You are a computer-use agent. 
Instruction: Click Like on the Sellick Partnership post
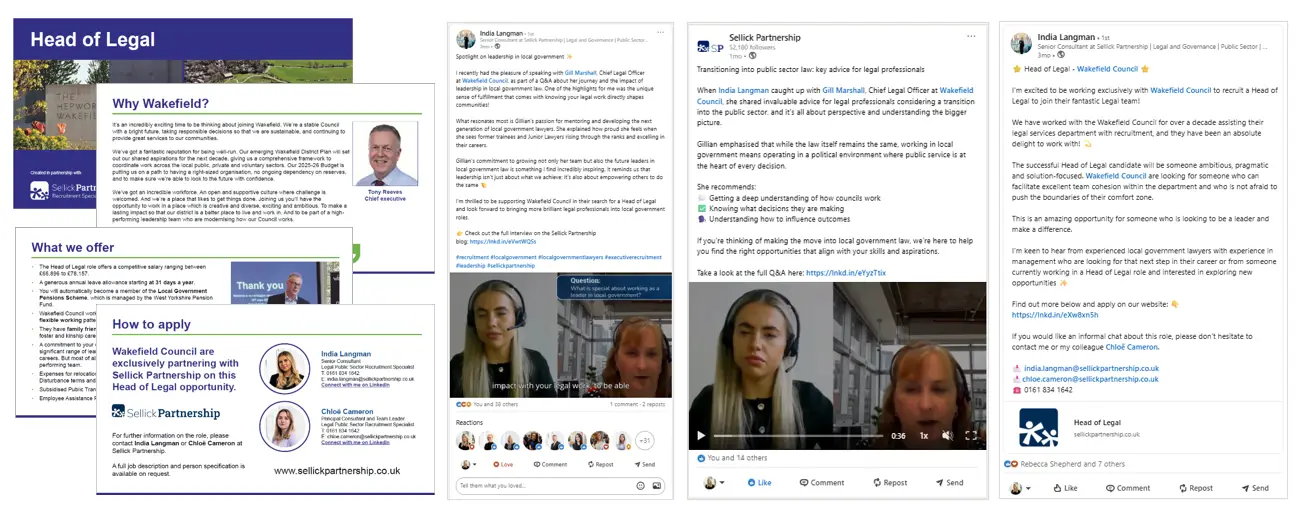[x=759, y=482]
